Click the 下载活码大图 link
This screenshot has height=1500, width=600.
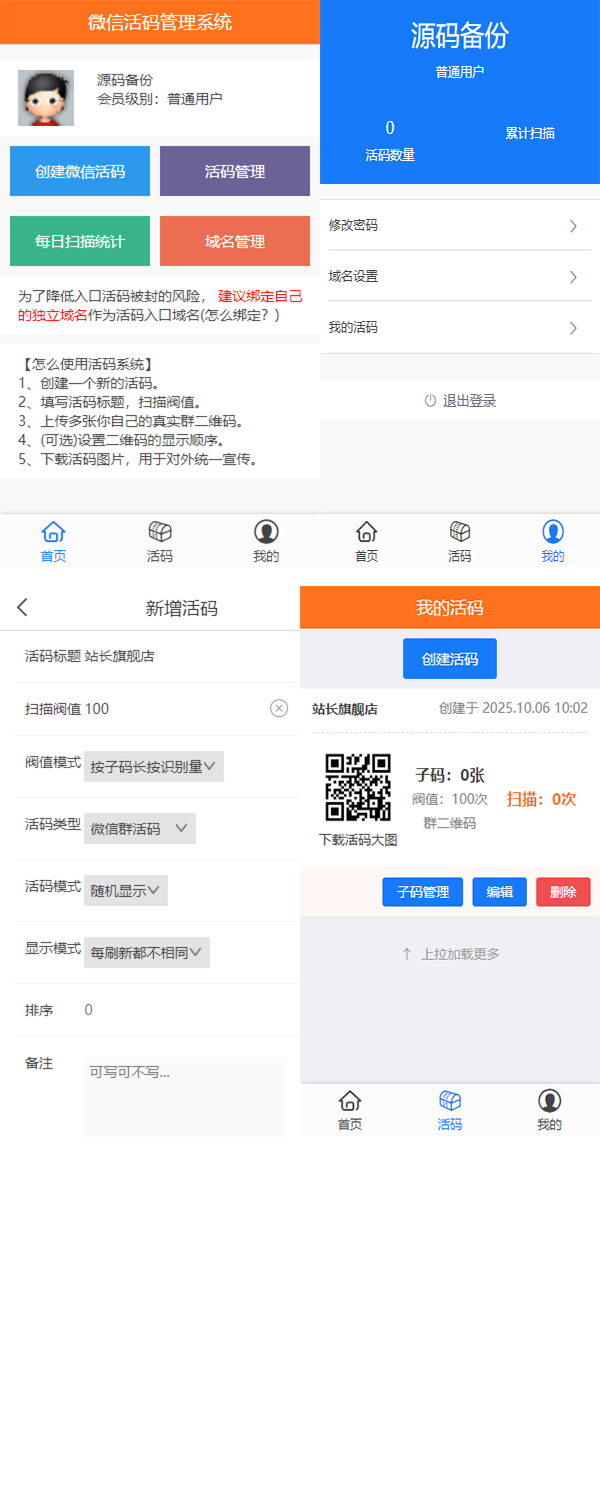pos(358,840)
